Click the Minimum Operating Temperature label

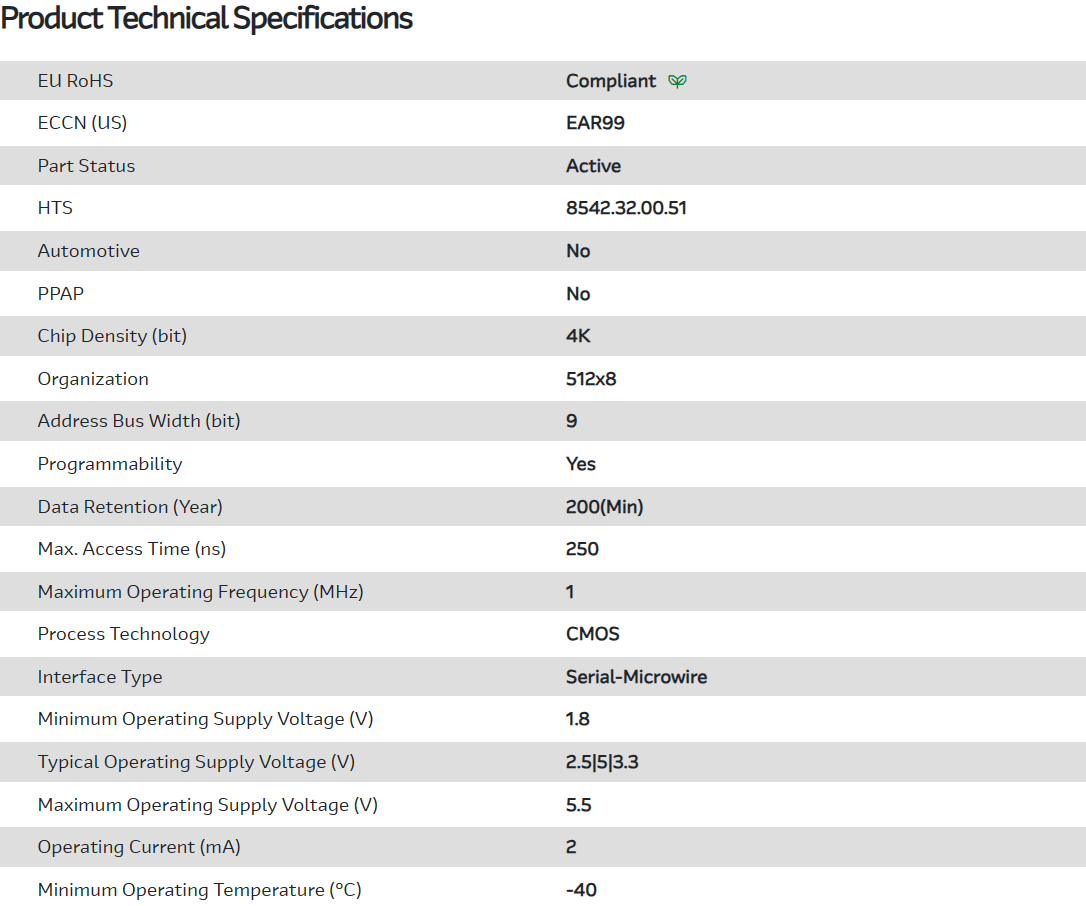[199, 890]
